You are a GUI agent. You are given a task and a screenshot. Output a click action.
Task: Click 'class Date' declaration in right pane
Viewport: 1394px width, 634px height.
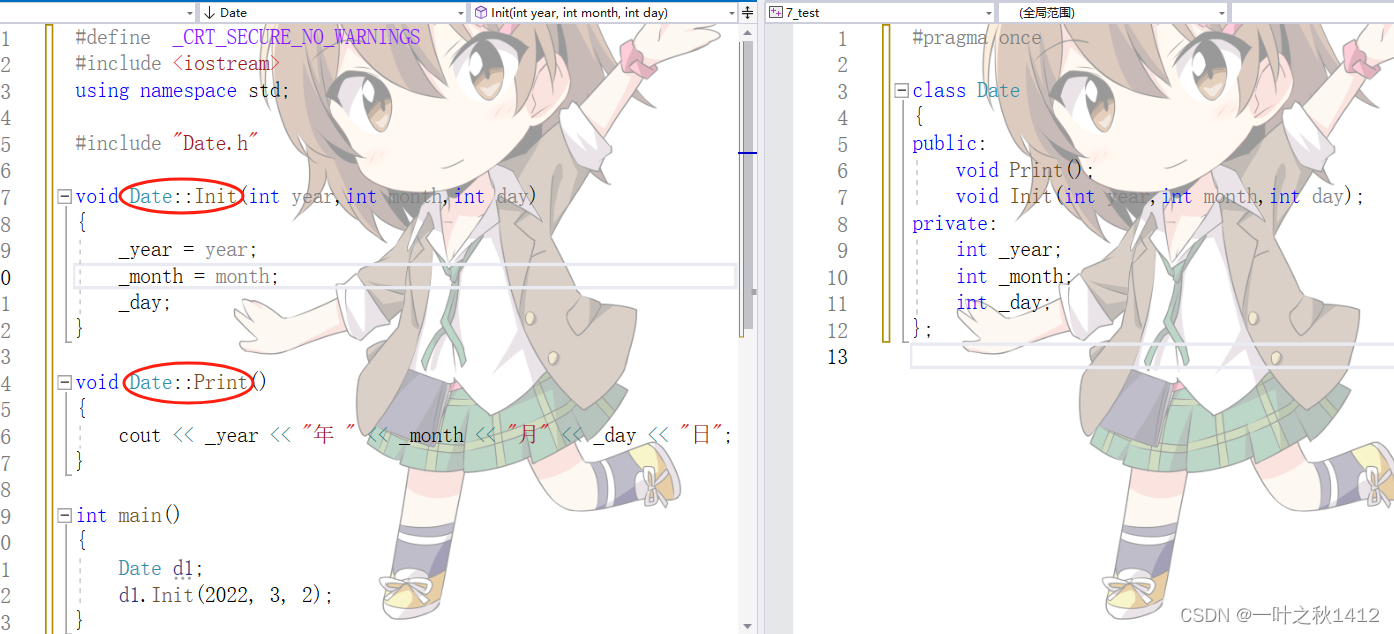point(966,91)
